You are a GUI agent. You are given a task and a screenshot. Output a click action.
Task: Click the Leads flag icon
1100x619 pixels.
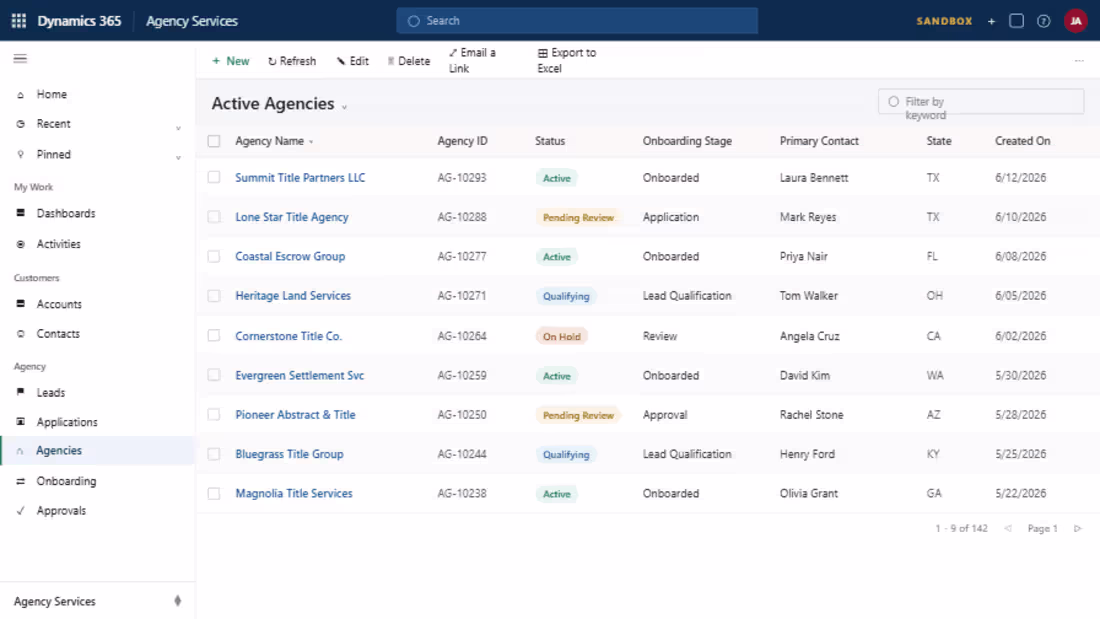click(20, 392)
